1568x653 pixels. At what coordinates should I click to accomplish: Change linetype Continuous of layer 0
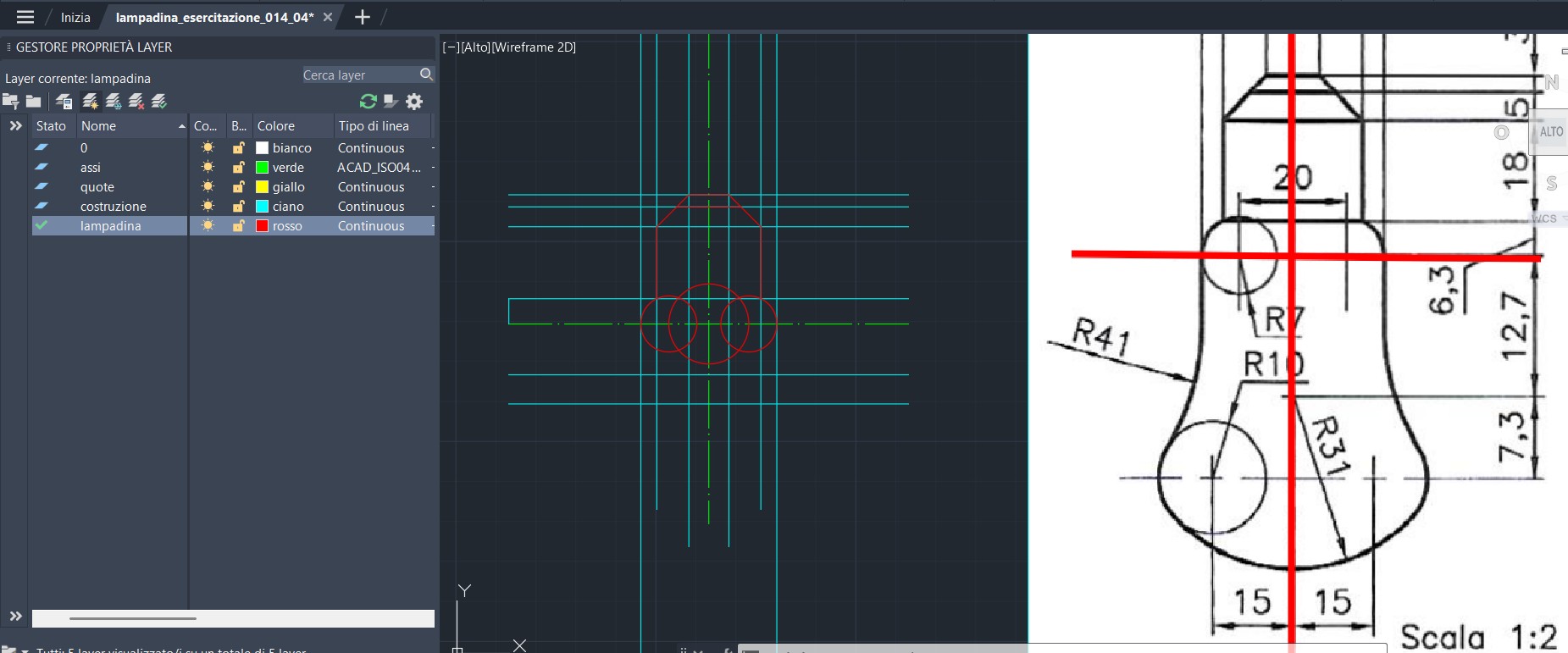[x=371, y=148]
